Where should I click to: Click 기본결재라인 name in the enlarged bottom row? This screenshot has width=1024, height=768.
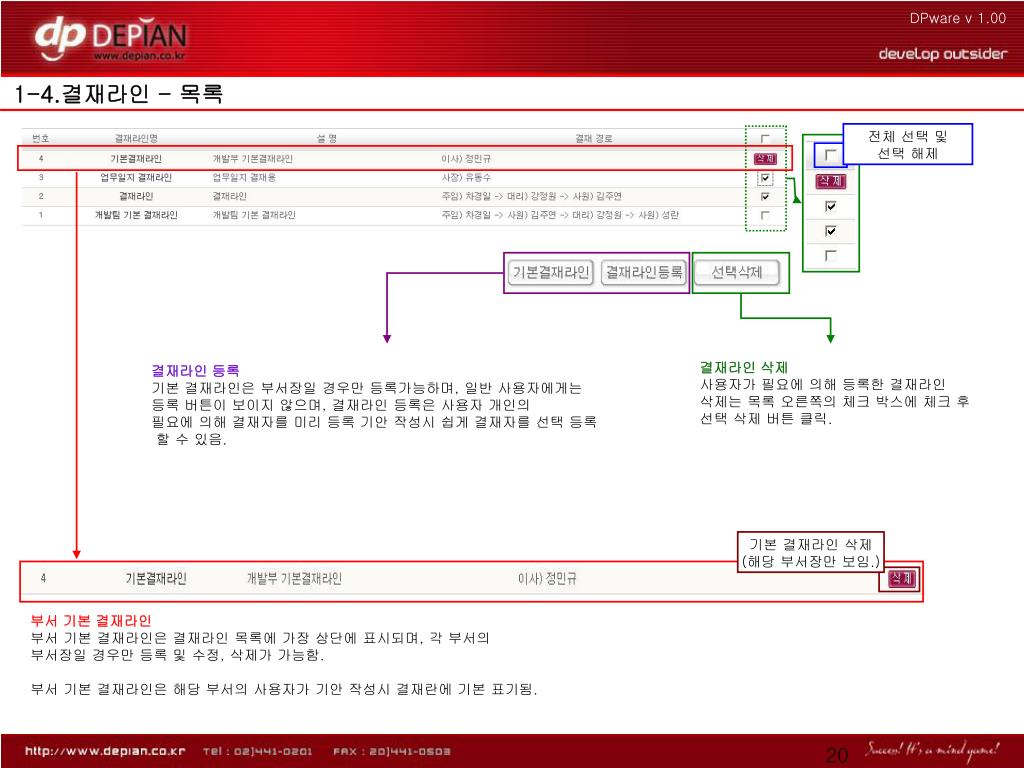155,578
